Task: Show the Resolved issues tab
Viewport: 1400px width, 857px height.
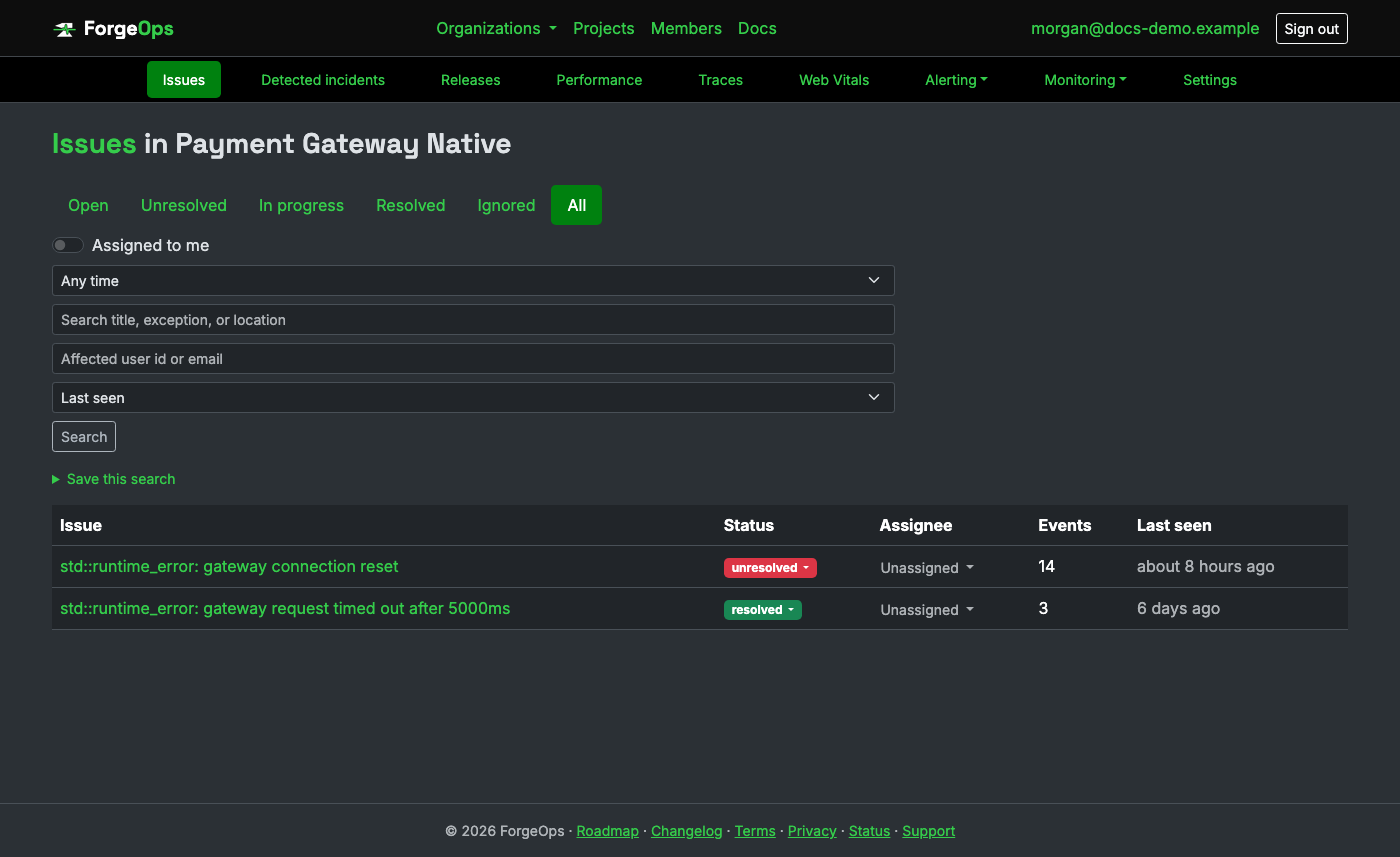Action: coord(410,205)
